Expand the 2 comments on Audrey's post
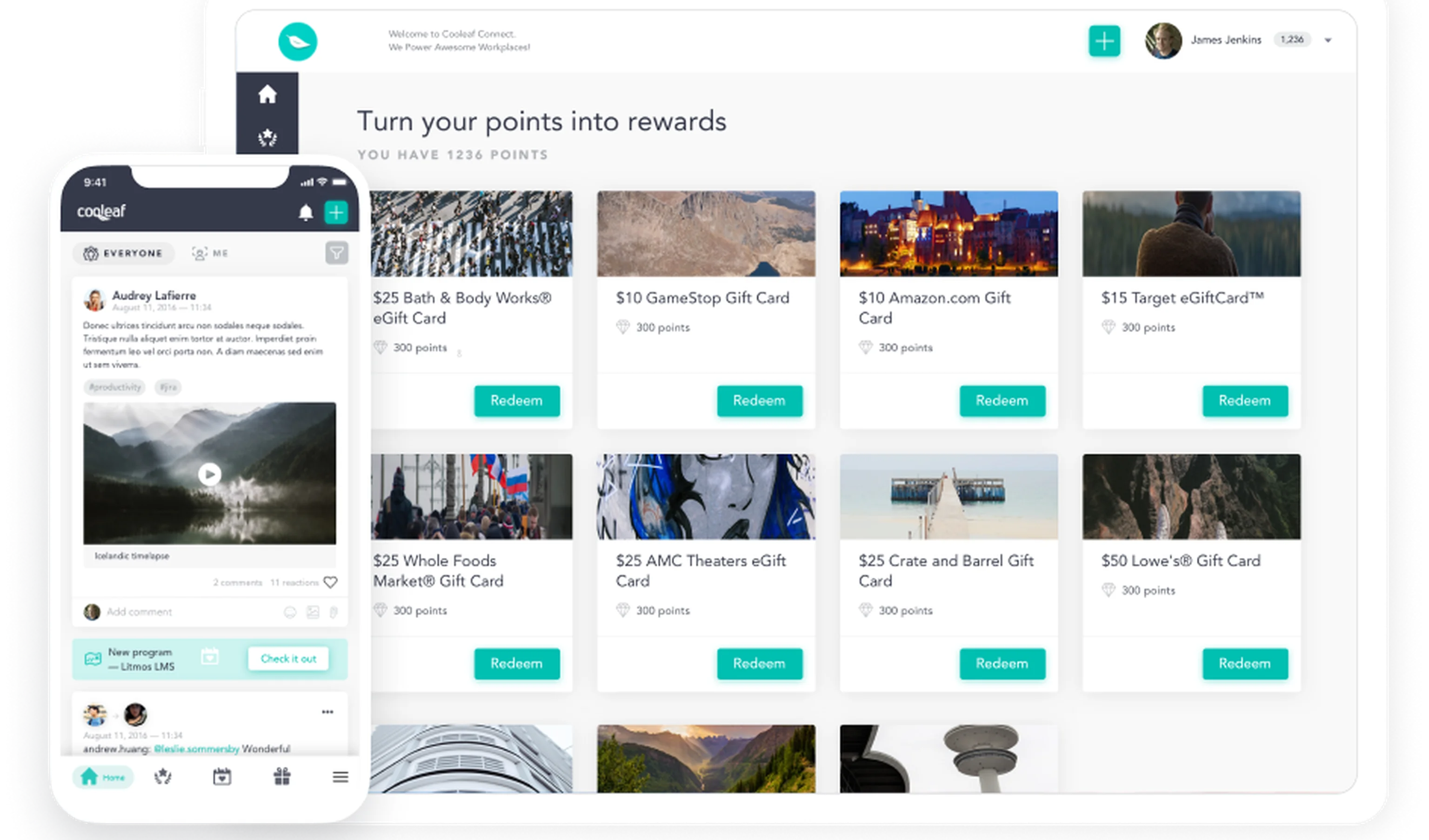The height and width of the screenshot is (840, 1429). (237, 582)
